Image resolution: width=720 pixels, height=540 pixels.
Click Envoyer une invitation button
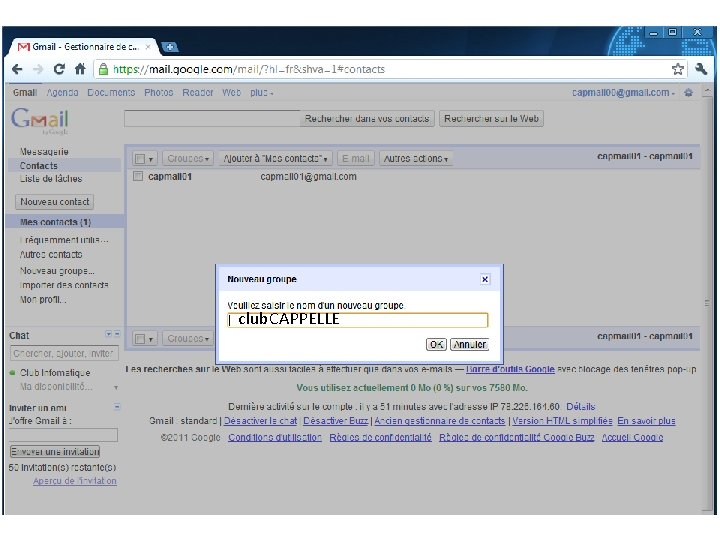tap(55, 452)
